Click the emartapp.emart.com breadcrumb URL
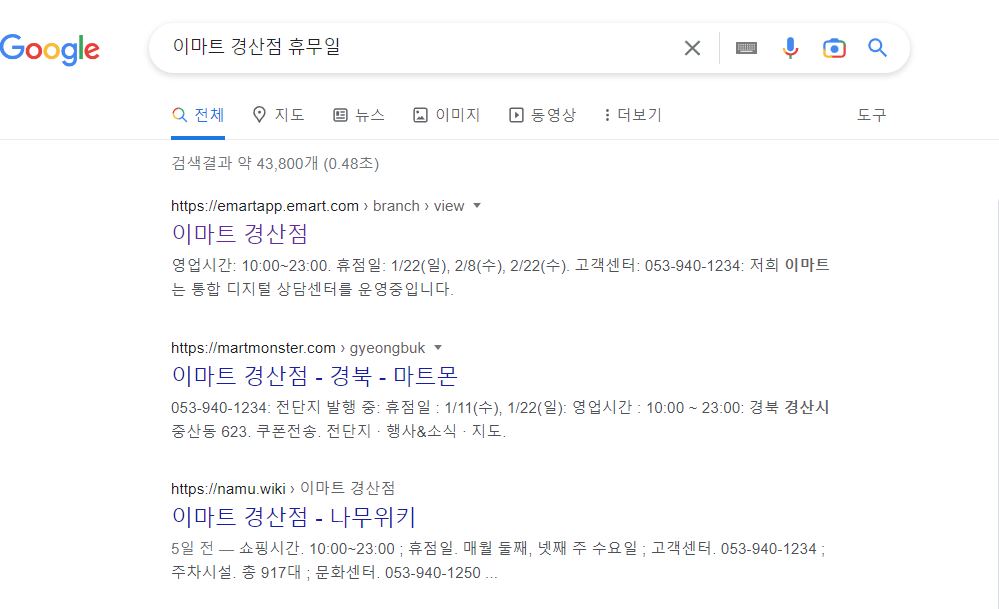Screen dimensions: 999x609 (x=317, y=206)
